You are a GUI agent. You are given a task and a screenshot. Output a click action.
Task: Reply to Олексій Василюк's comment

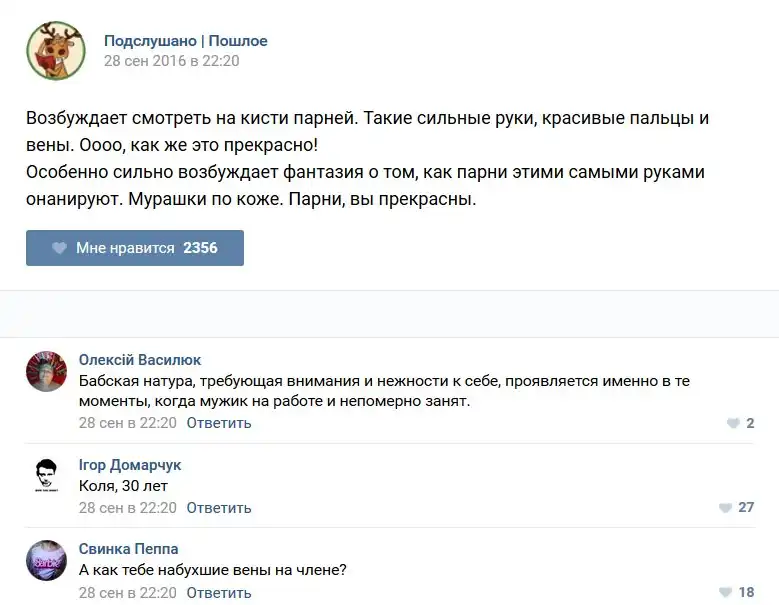[x=219, y=423]
